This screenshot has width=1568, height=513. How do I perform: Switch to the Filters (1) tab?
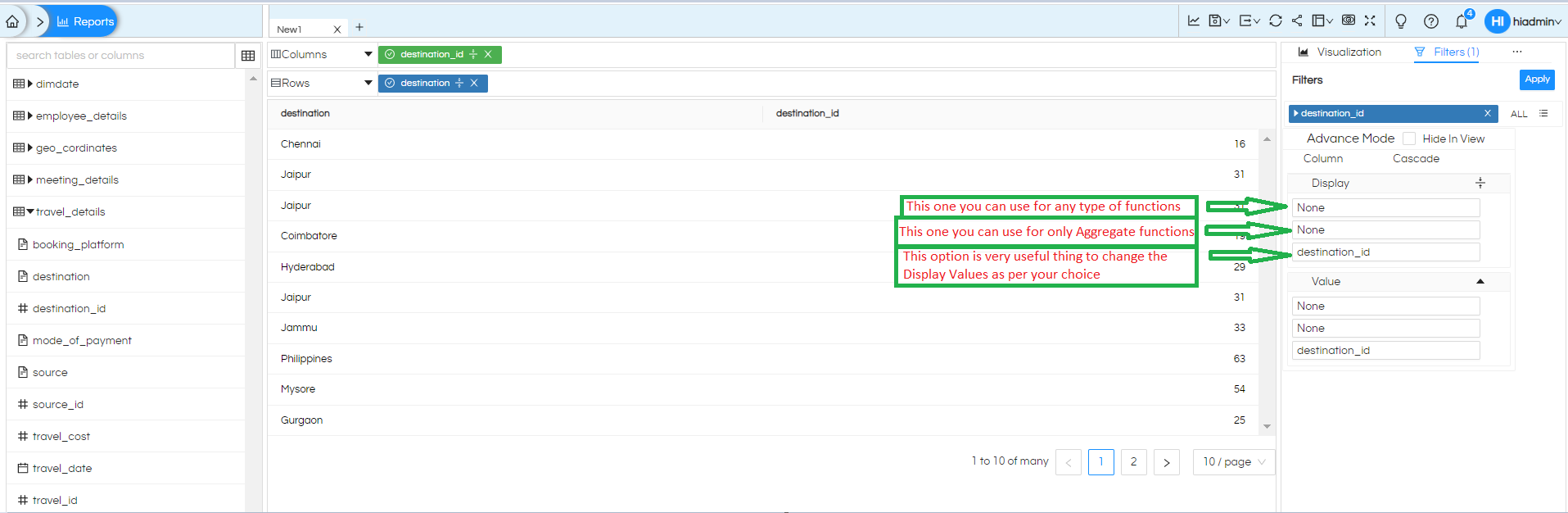tap(1447, 52)
